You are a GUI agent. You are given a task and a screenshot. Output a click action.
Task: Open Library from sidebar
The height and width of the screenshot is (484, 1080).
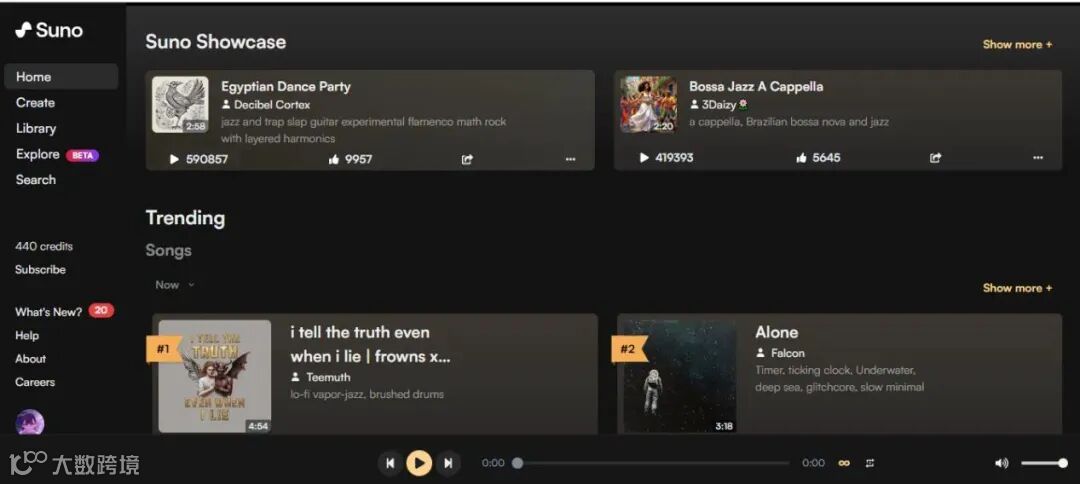point(36,128)
